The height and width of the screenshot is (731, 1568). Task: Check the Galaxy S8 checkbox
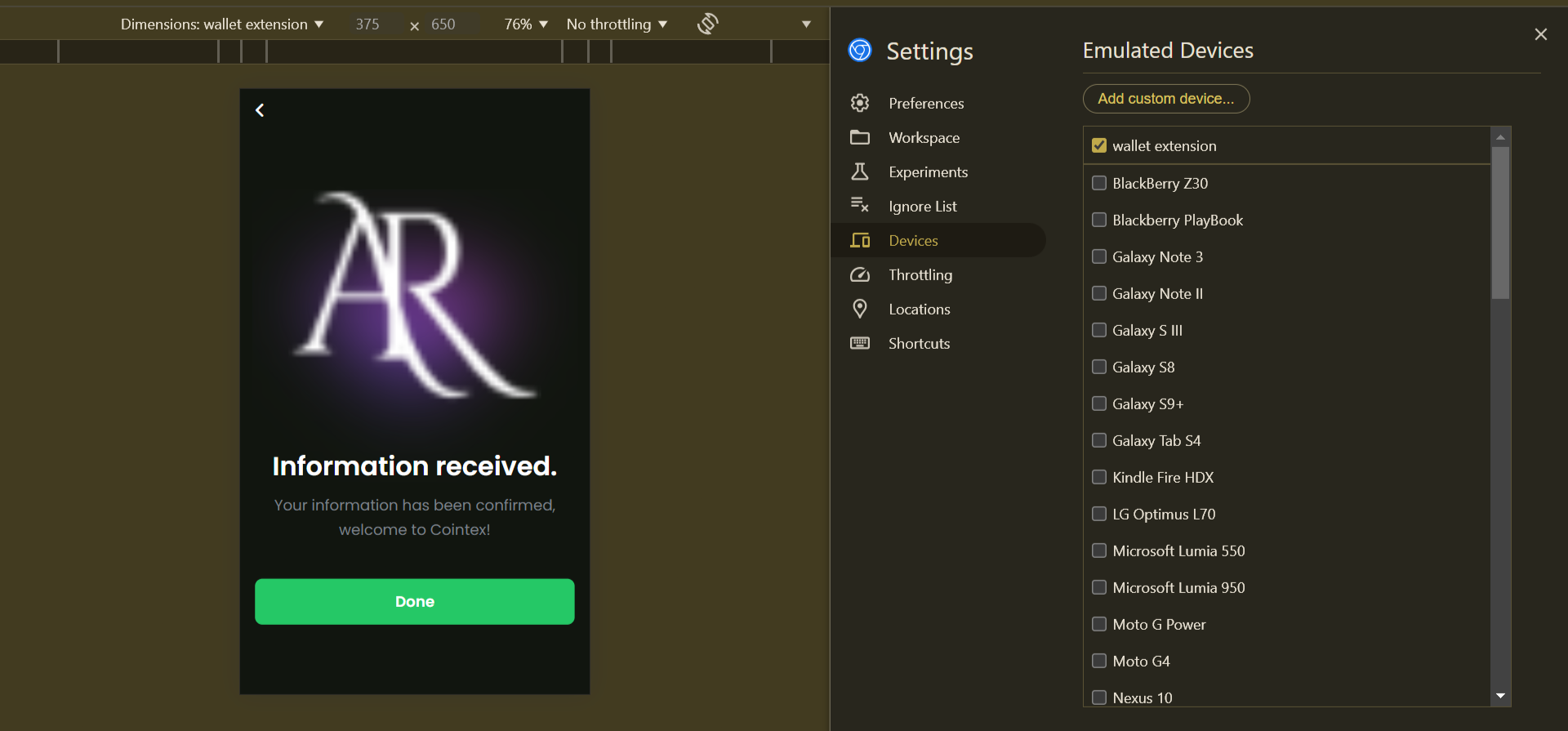click(x=1099, y=367)
